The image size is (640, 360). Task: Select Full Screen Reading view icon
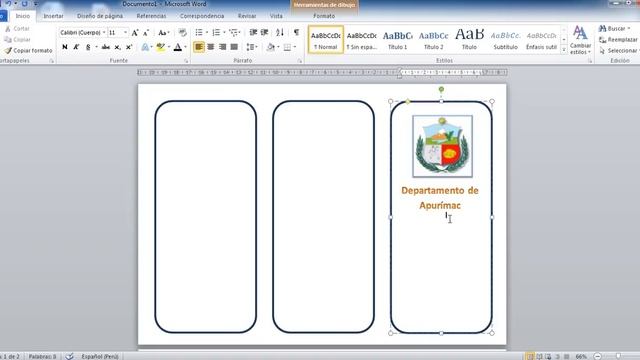click(x=539, y=356)
